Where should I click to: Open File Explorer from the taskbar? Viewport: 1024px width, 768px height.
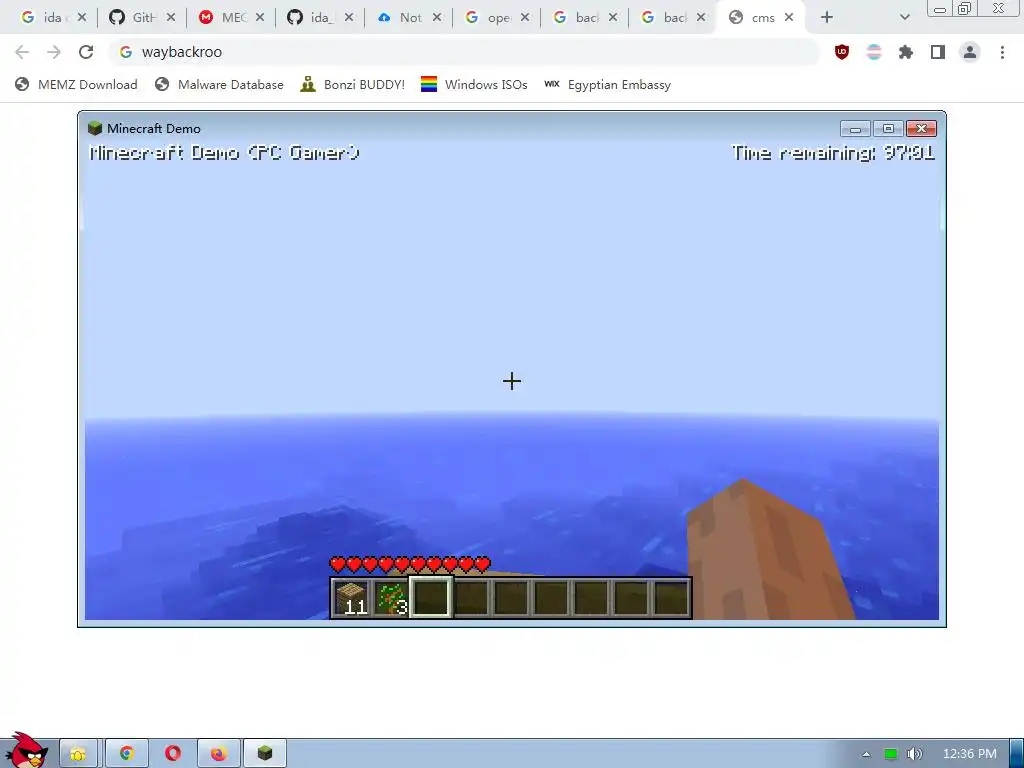tap(78, 754)
